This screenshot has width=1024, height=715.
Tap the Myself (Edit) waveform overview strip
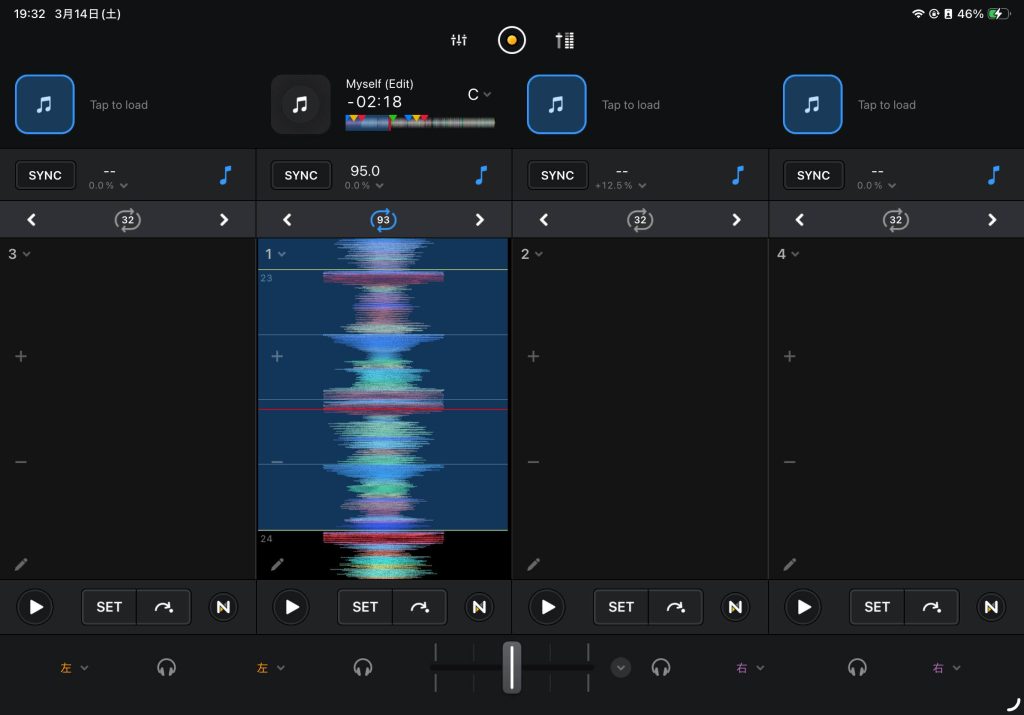(420, 122)
